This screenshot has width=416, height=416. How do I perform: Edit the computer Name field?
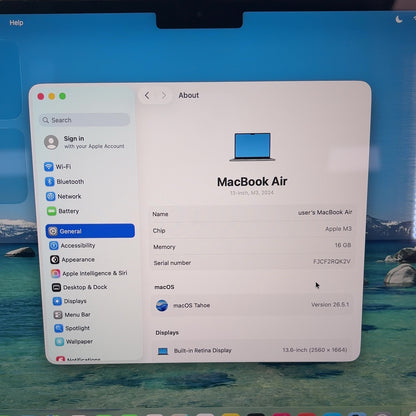(x=252, y=213)
